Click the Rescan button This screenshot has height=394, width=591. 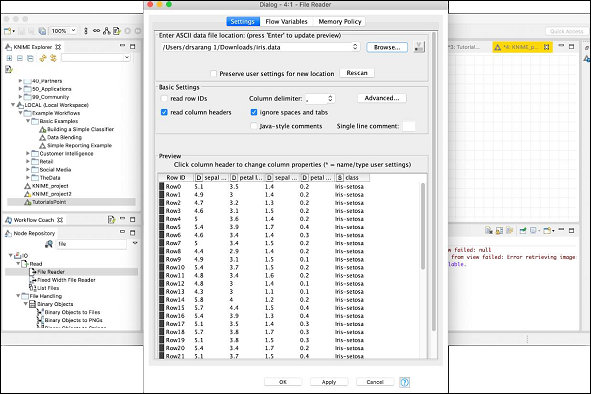[357, 73]
